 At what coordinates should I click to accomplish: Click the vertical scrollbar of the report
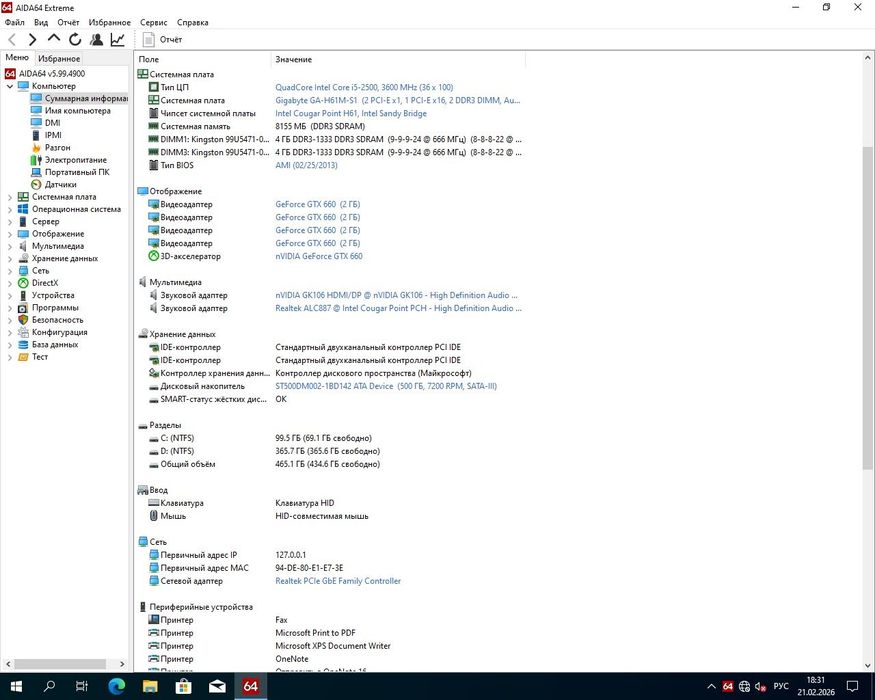point(868,307)
